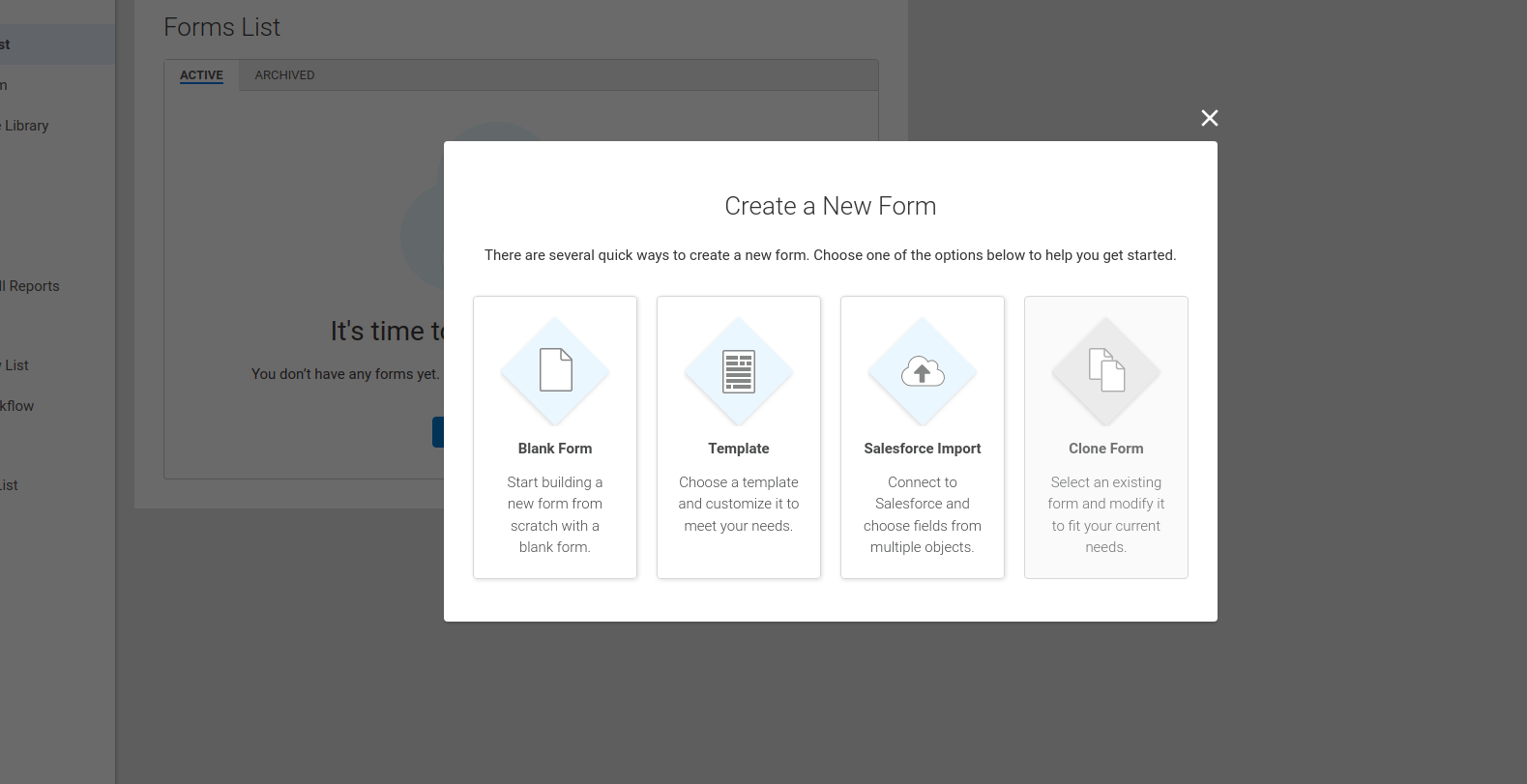Open Reports item in sidebar
The image size is (1527, 784).
pyautogui.click(x=30, y=286)
